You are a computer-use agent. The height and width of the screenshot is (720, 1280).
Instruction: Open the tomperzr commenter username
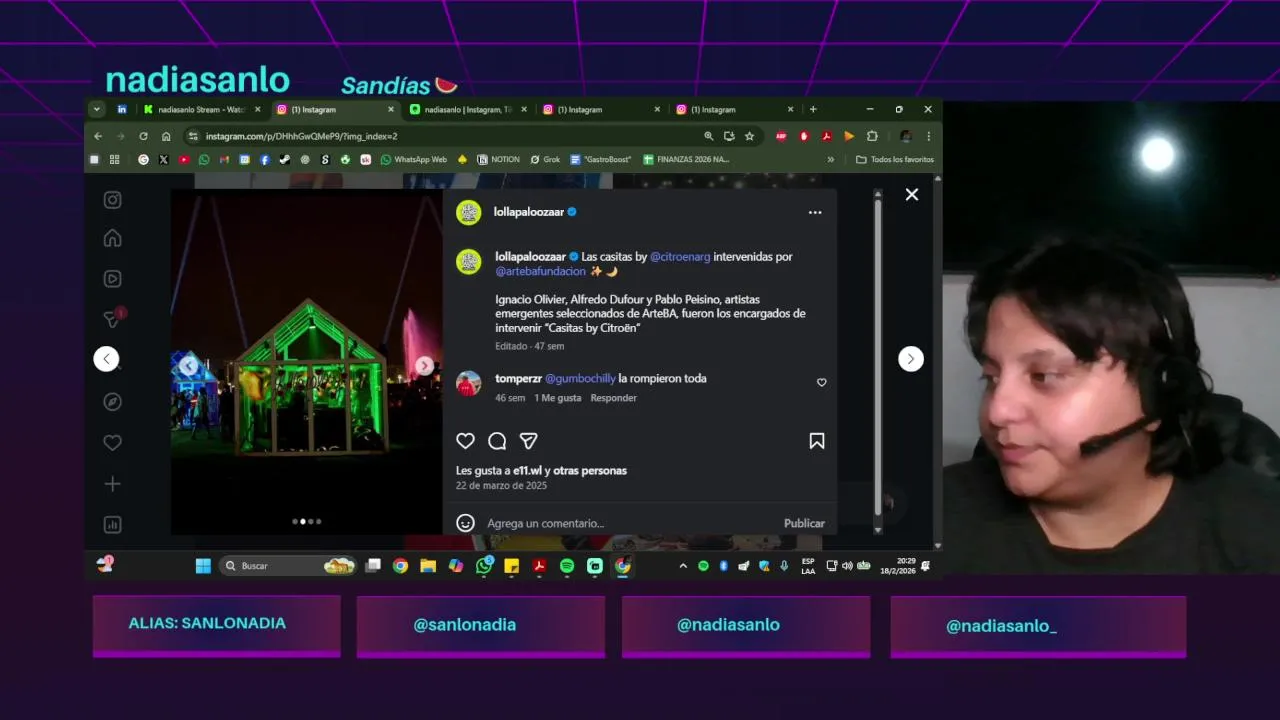click(518, 379)
